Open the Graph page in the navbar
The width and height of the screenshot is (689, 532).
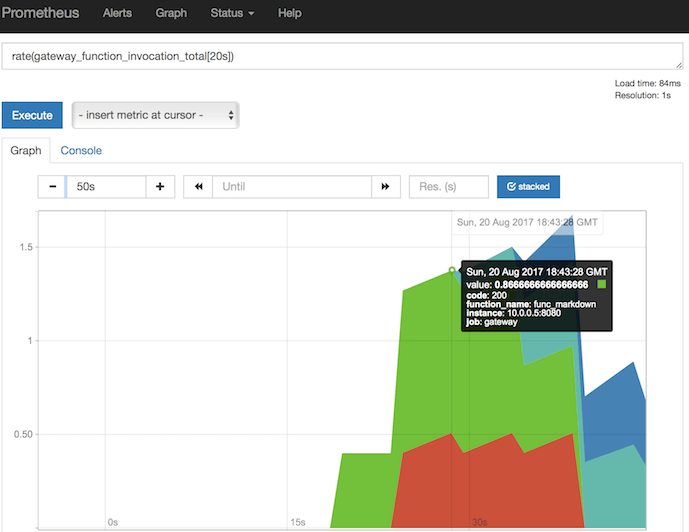pos(171,14)
